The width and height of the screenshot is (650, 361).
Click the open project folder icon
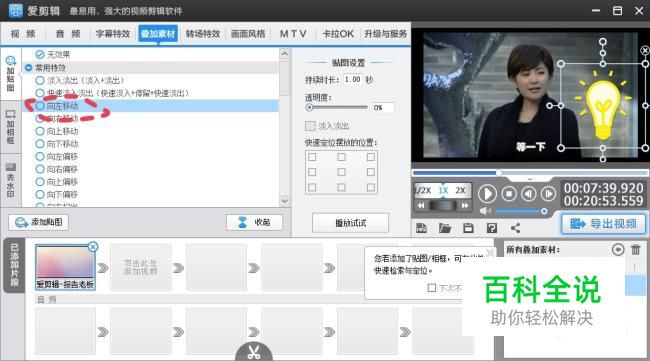pos(445,228)
